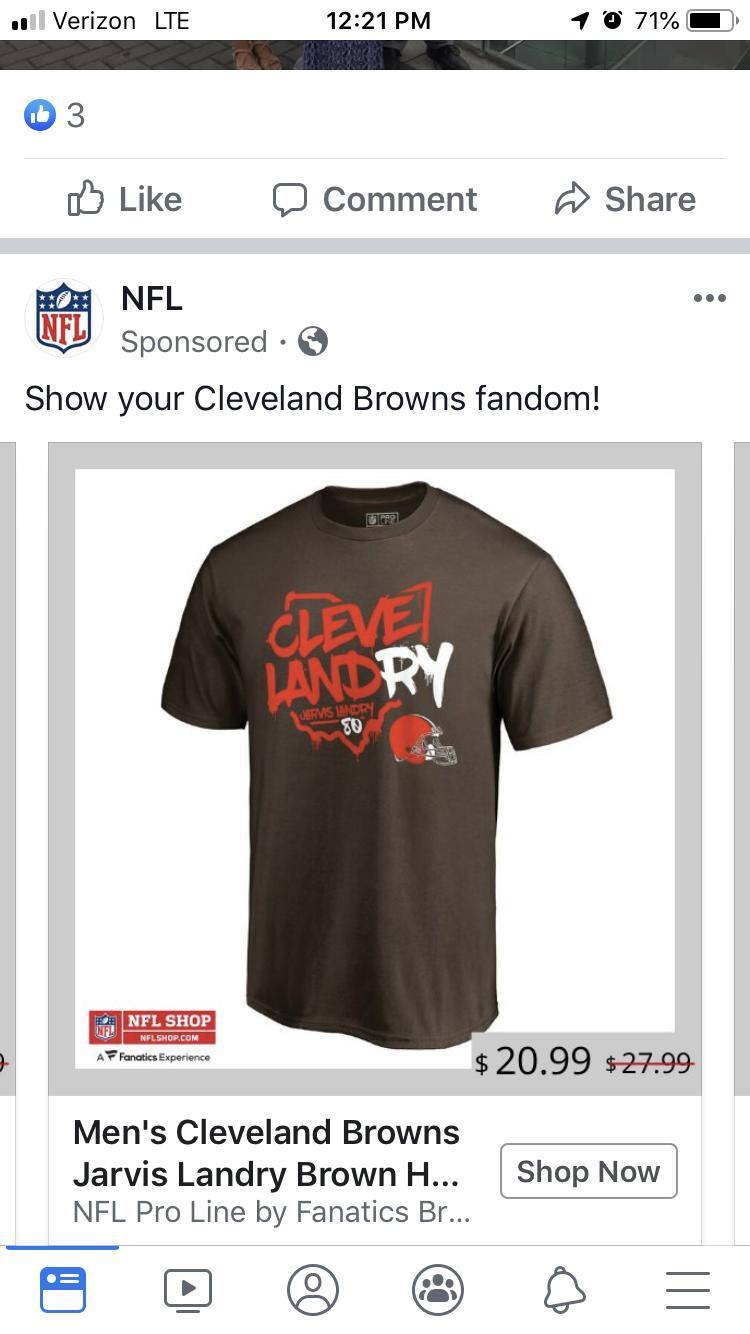Like the post above the ad
Screen dimensions: 750x1334
[x=125, y=199]
